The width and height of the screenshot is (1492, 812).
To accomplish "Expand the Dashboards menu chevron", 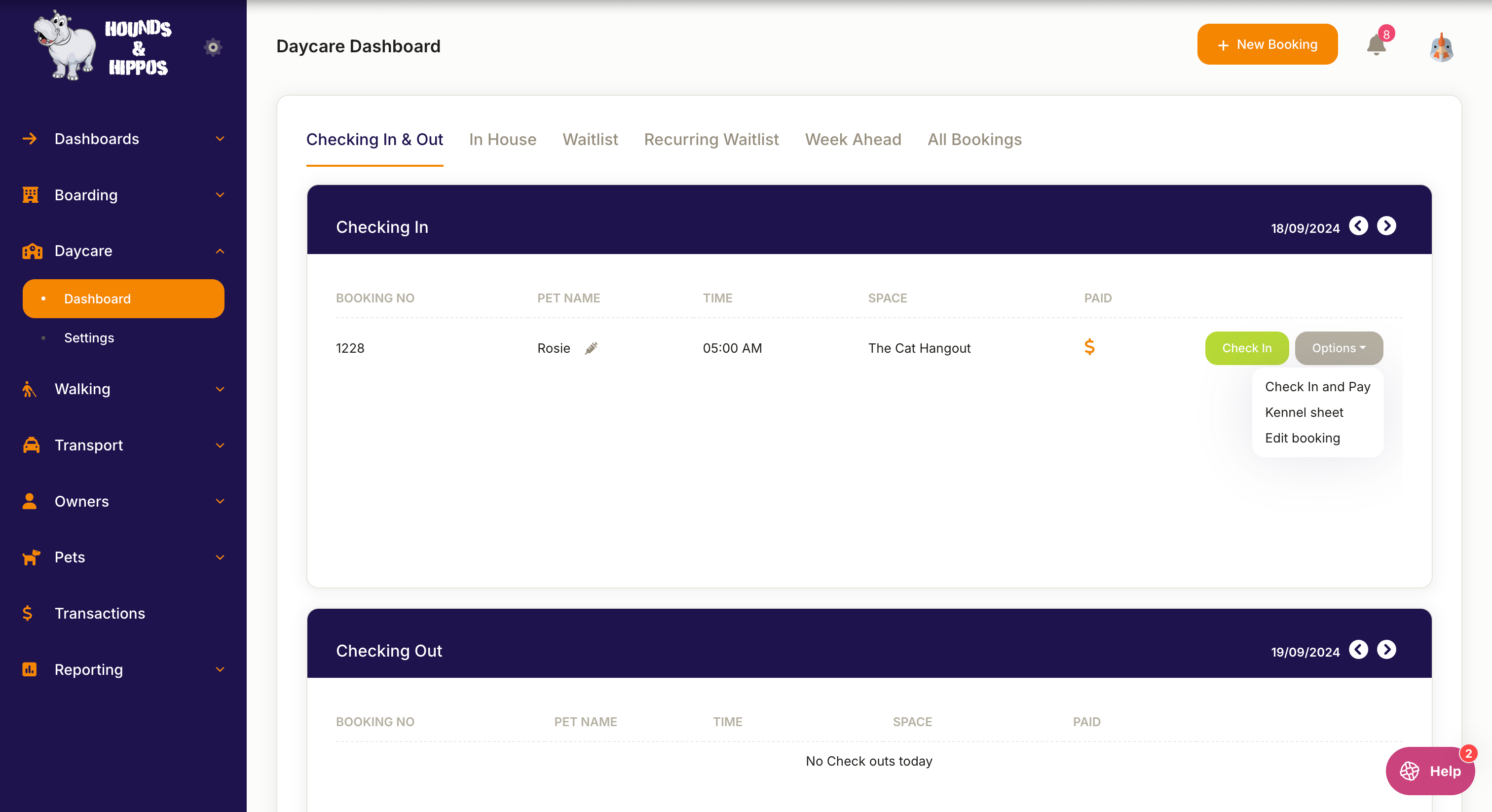I will pyautogui.click(x=220, y=139).
